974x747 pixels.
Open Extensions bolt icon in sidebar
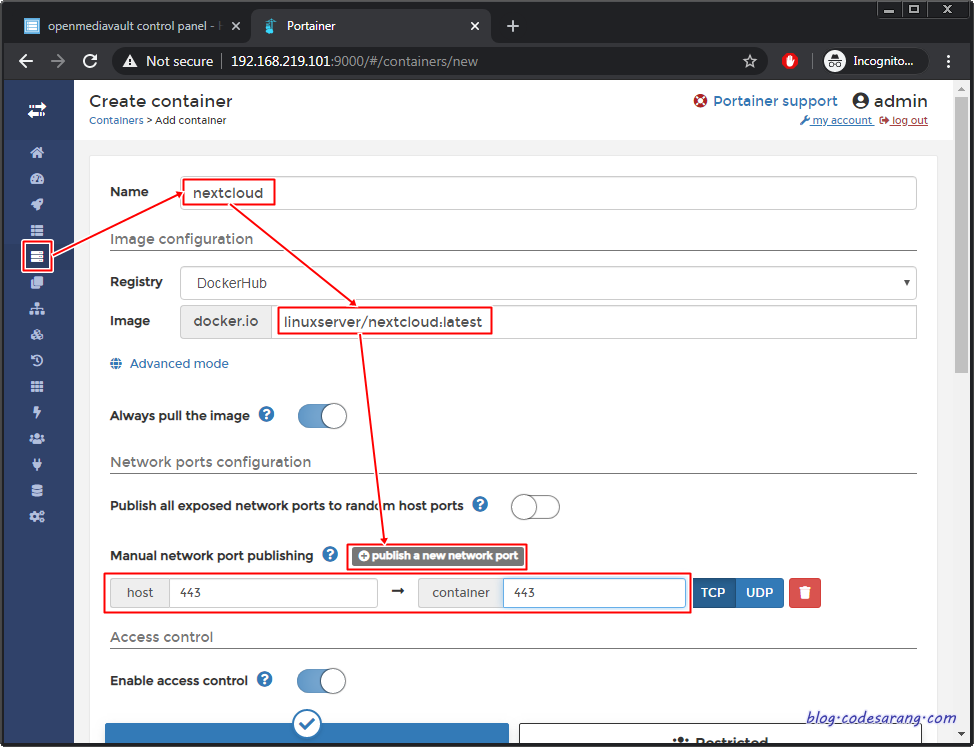pyautogui.click(x=37, y=412)
